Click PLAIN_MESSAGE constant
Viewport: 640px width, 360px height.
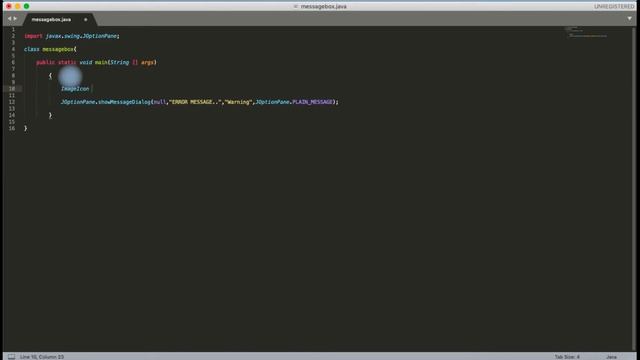[312, 102]
